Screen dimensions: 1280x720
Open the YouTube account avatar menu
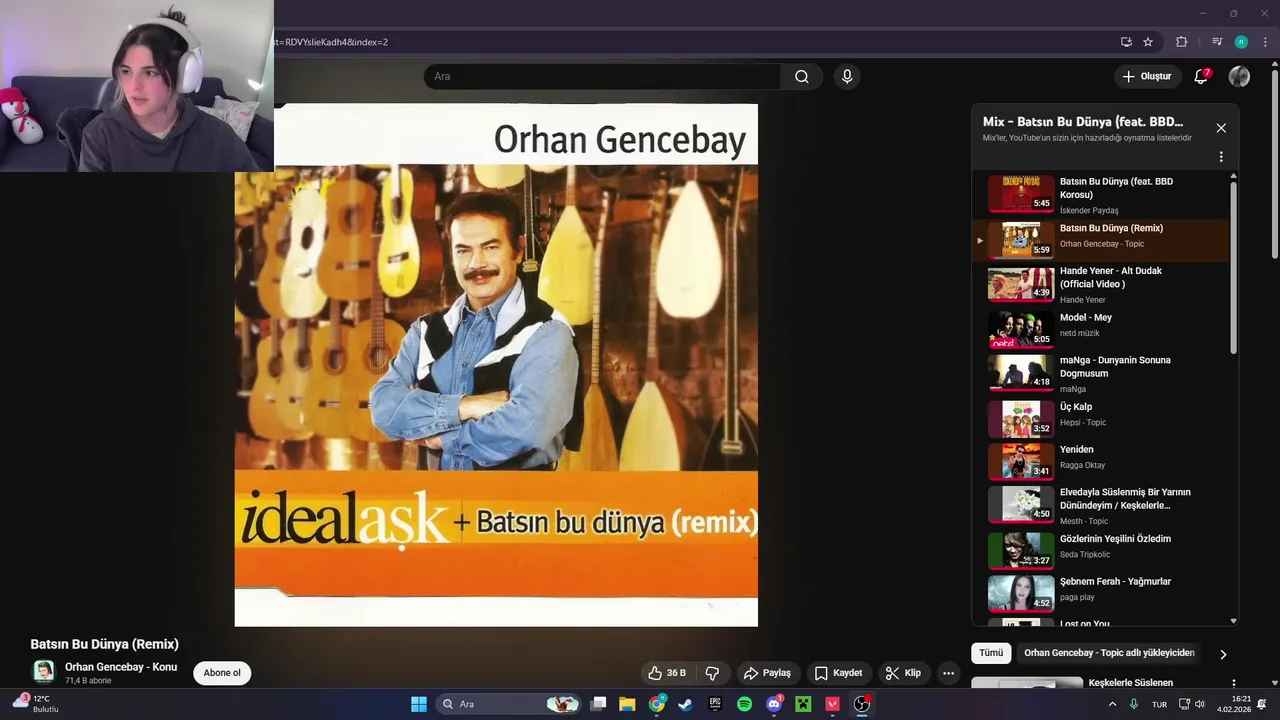coord(1239,76)
